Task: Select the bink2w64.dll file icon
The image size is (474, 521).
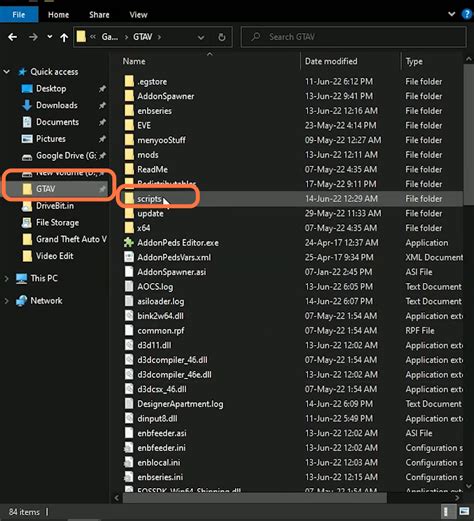Action: coord(129,316)
